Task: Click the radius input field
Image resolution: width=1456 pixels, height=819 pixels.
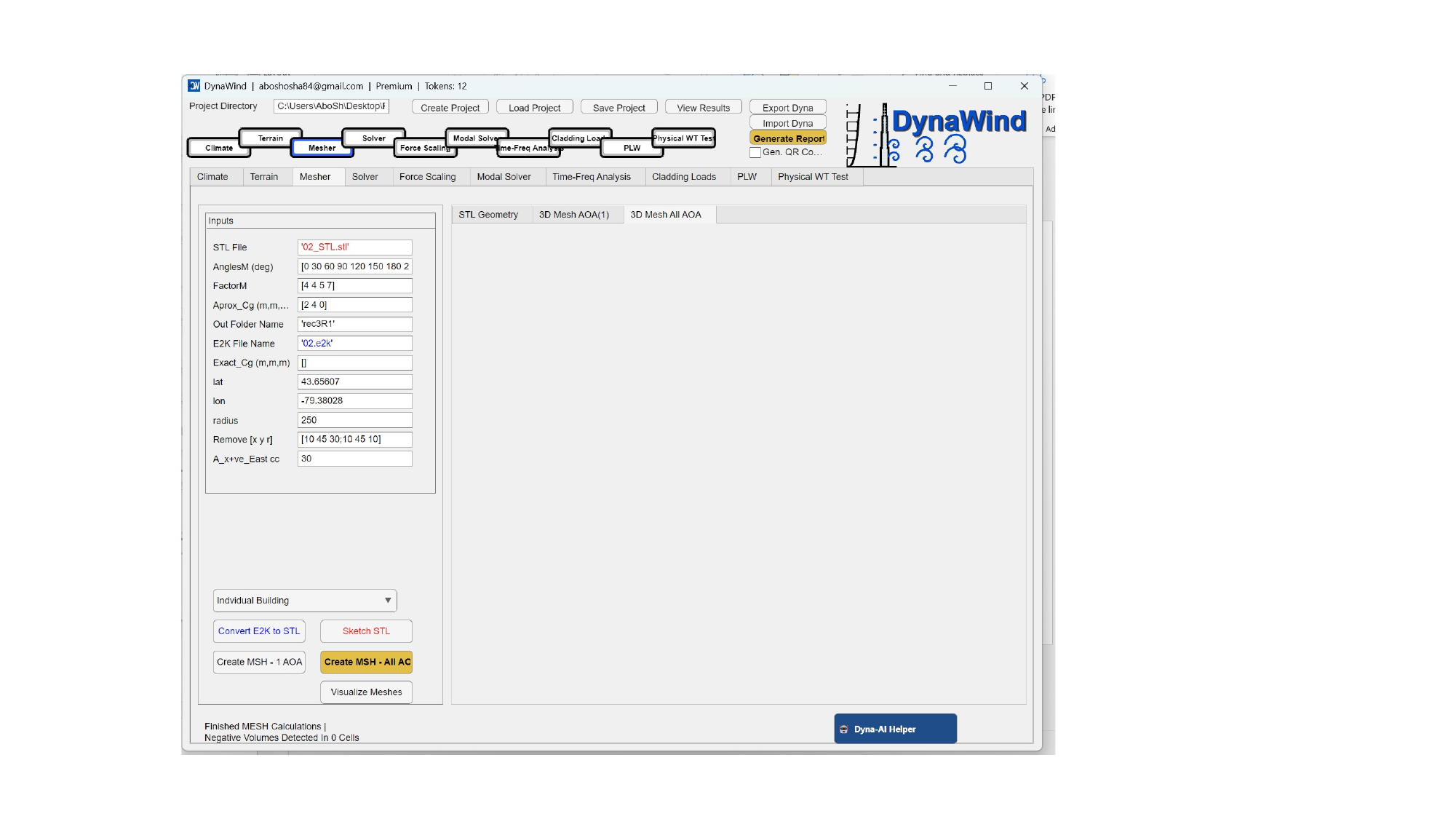Action: point(354,420)
